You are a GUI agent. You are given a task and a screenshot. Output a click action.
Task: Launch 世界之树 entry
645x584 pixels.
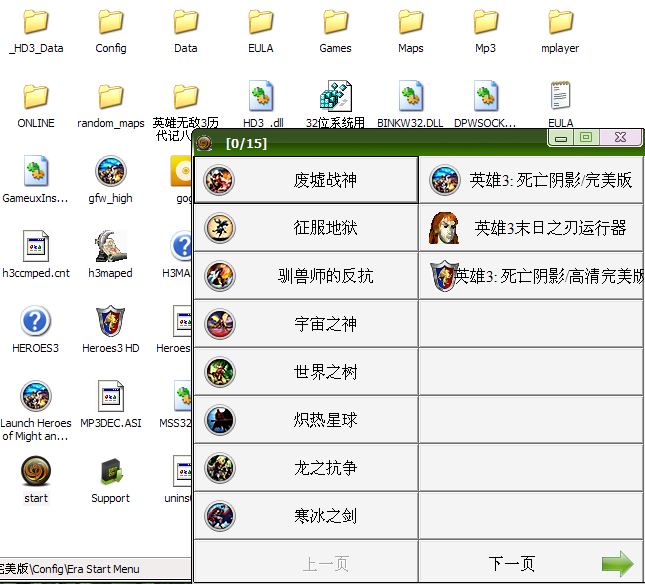(306, 372)
